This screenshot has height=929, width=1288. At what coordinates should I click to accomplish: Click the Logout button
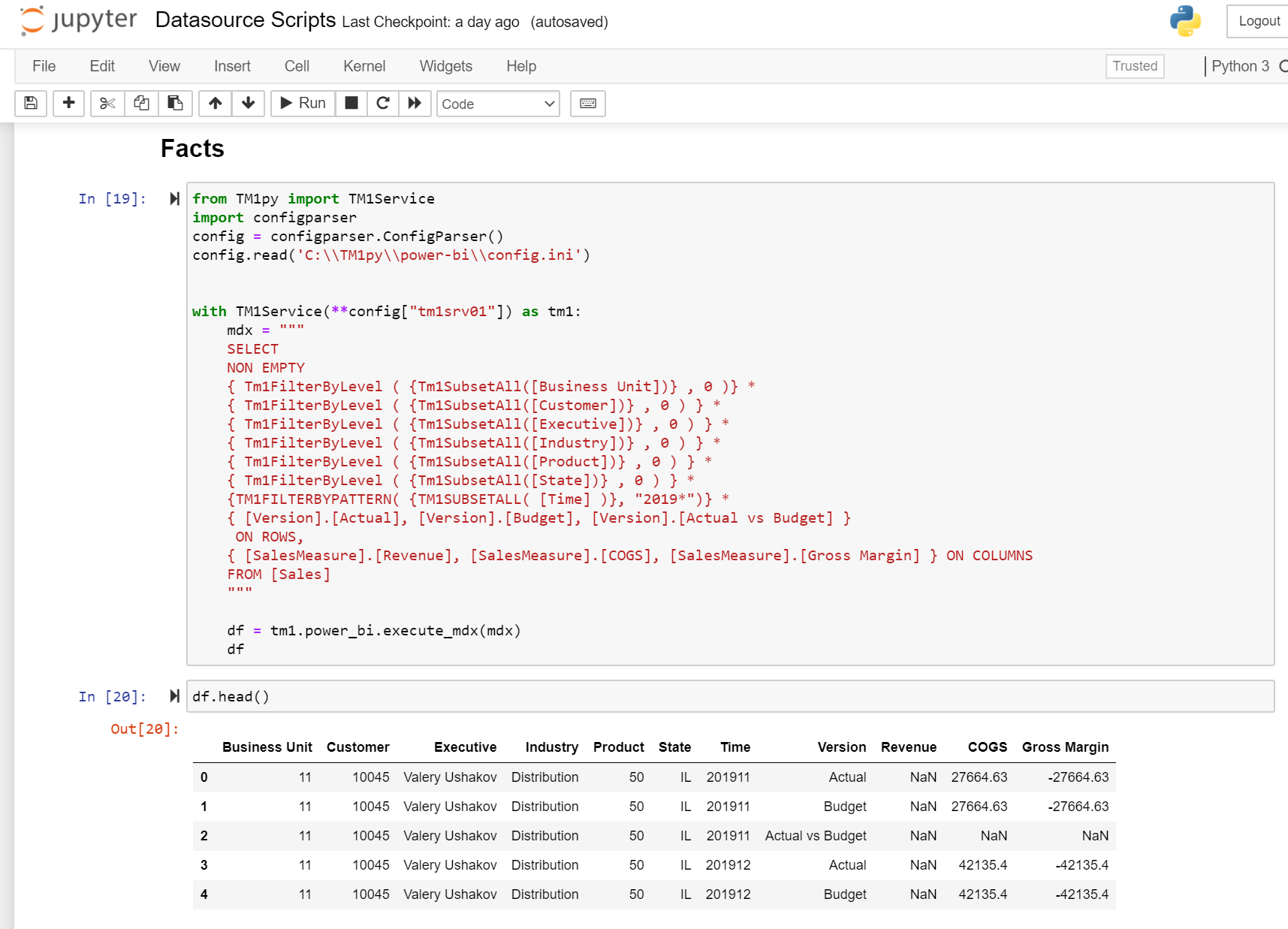pos(1259,21)
